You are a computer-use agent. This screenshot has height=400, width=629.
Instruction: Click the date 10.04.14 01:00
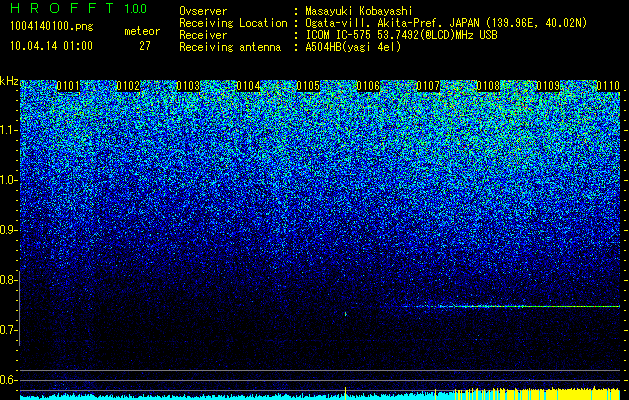(x=51, y=46)
